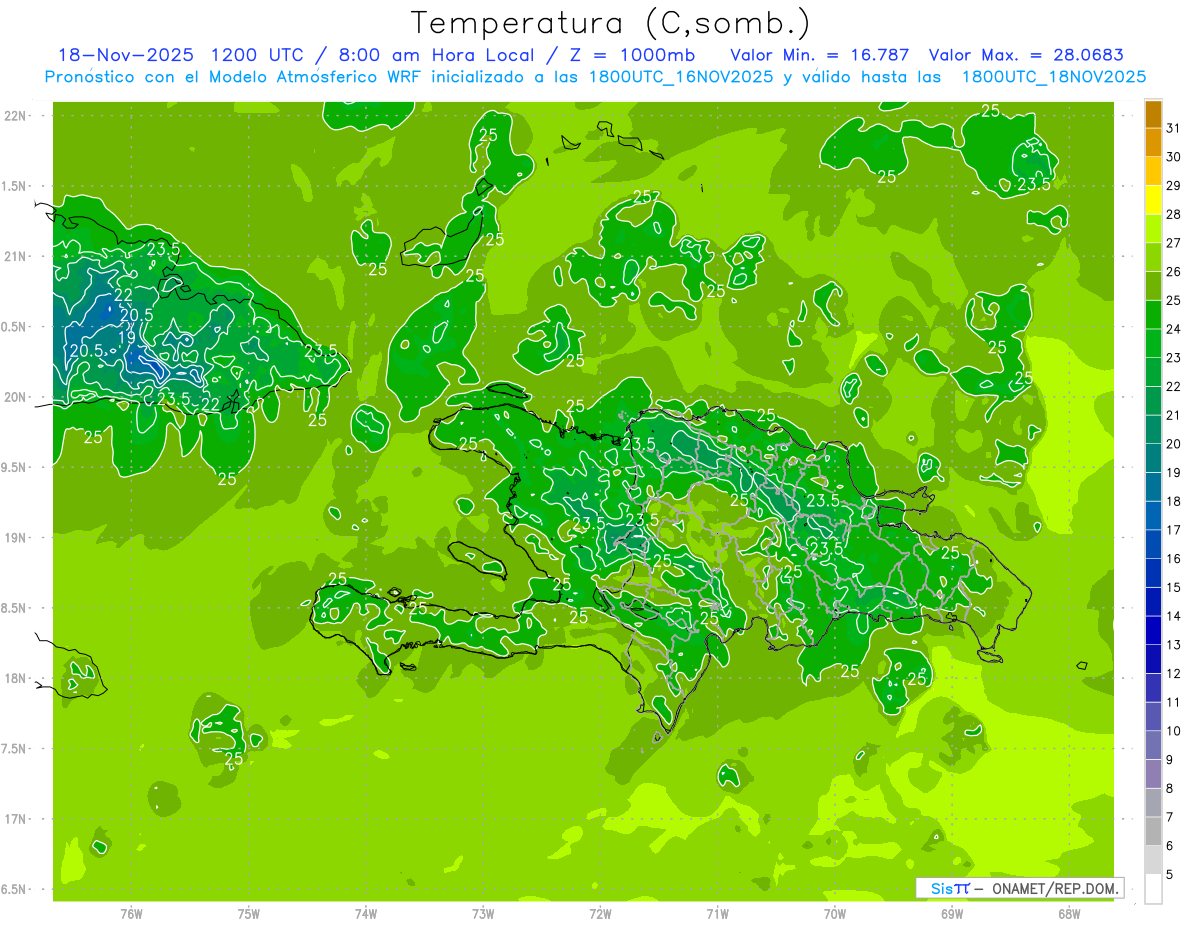Viewport: 1200px width, 927px height.
Task: Click the 'Valor Min. = 16.787' readout
Action: tap(820, 55)
